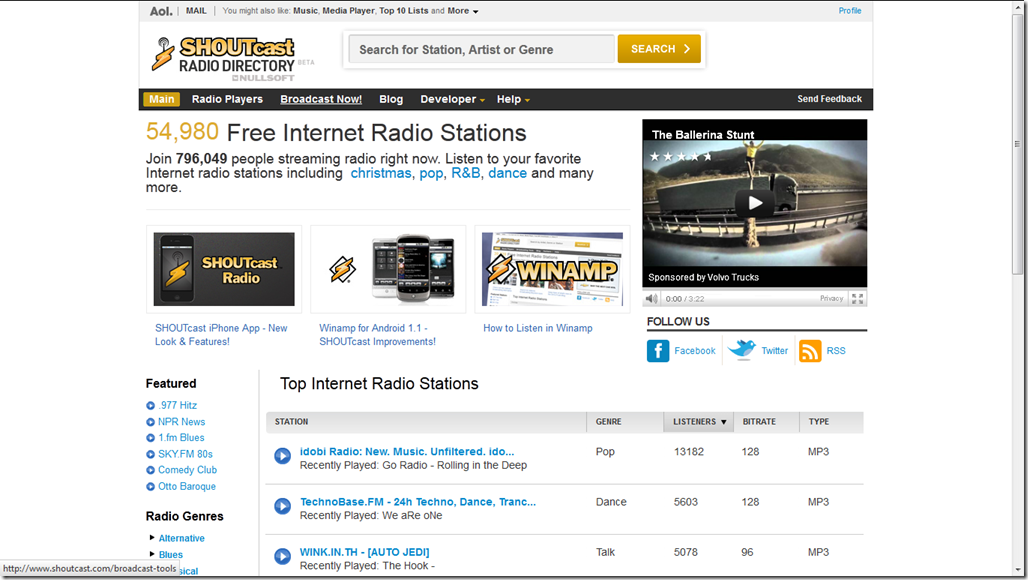
Task: Click bullet icon next to SKY.FM 80s
Action: [150, 454]
